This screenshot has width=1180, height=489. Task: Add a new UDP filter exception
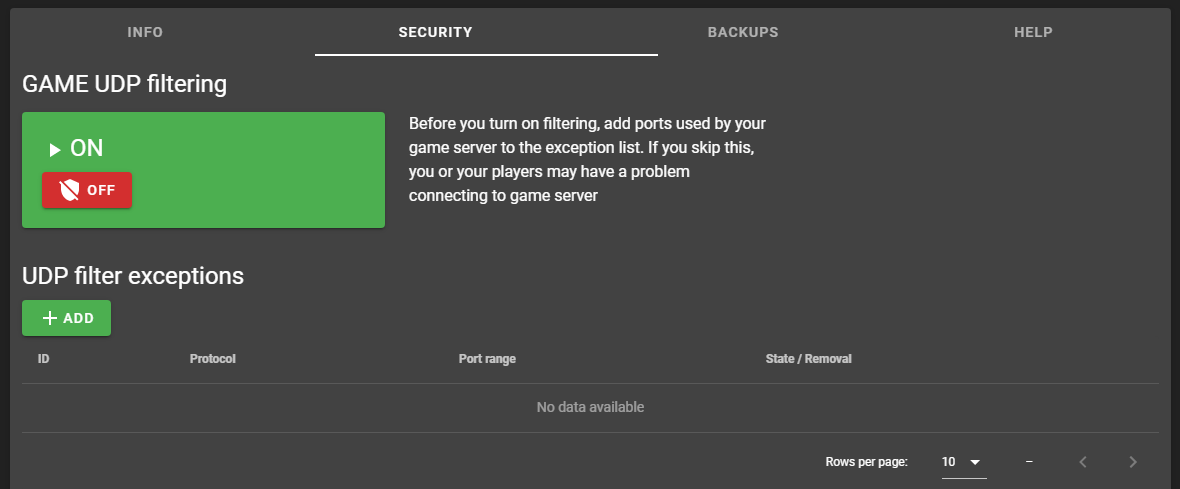pyautogui.click(x=67, y=318)
